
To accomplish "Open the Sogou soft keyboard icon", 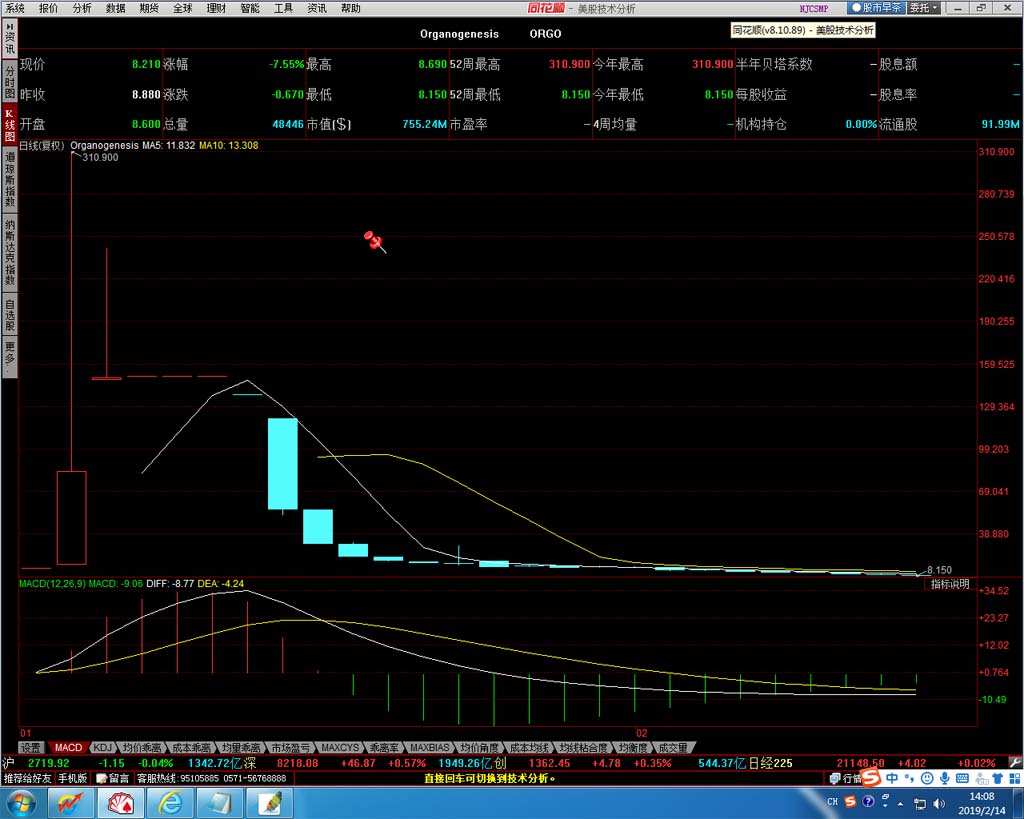I will tap(962, 778).
